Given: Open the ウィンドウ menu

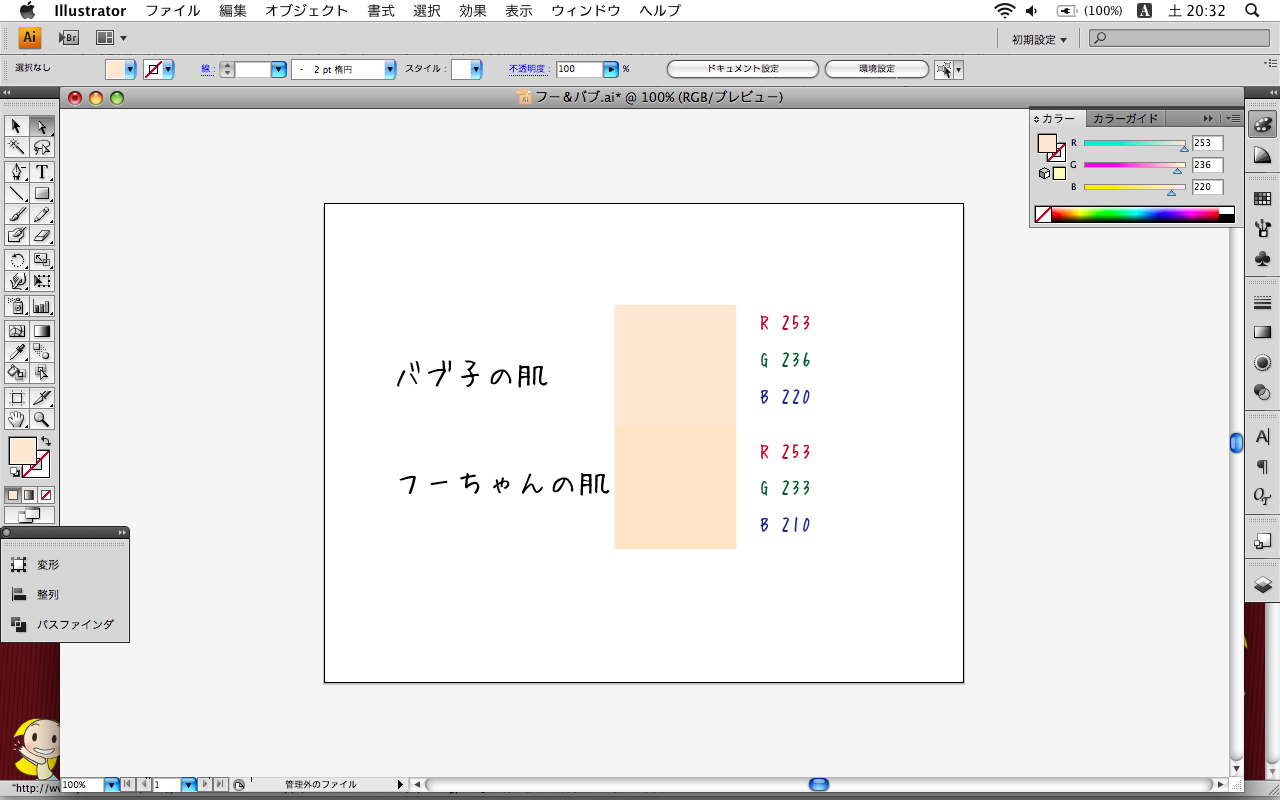Looking at the screenshot, I should [x=586, y=11].
